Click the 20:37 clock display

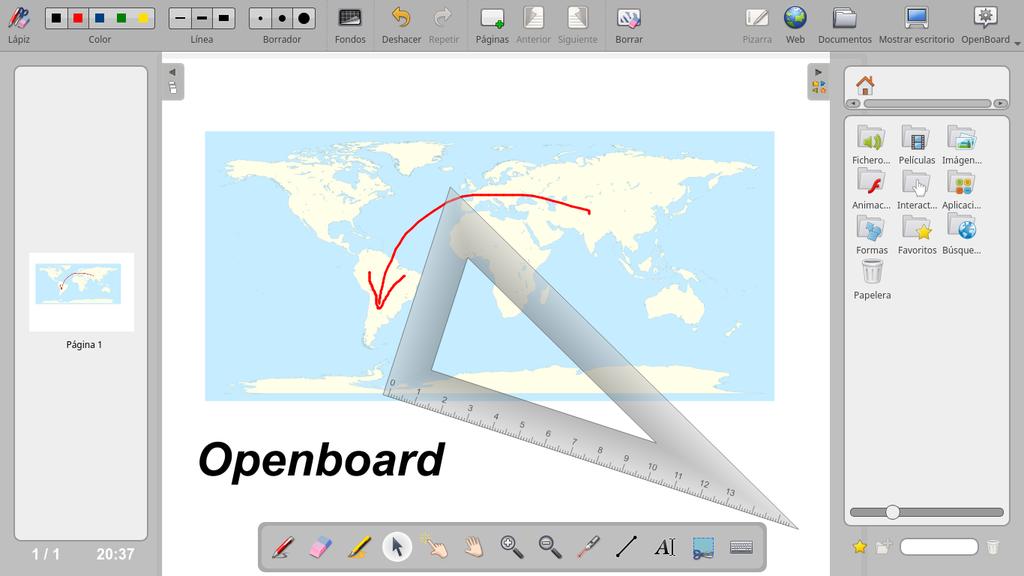pyautogui.click(x=116, y=554)
